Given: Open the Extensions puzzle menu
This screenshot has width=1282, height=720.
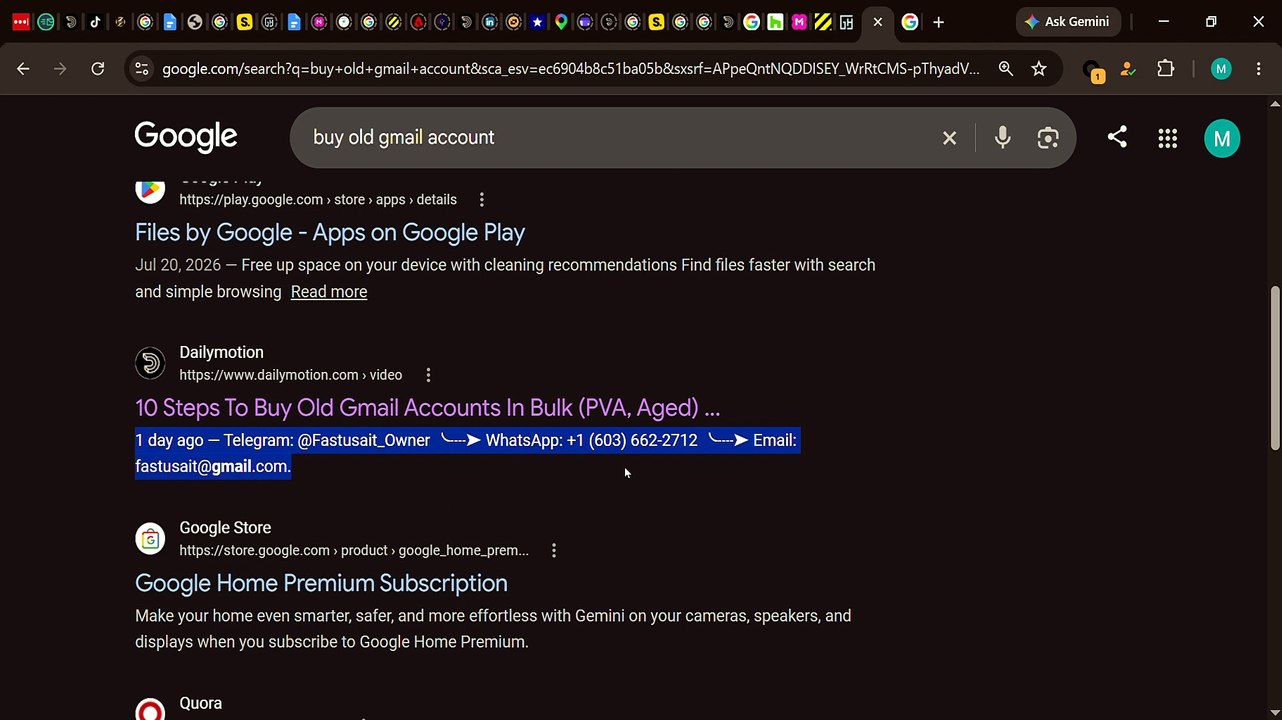Looking at the screenshot, I should tap(1165, 69).
